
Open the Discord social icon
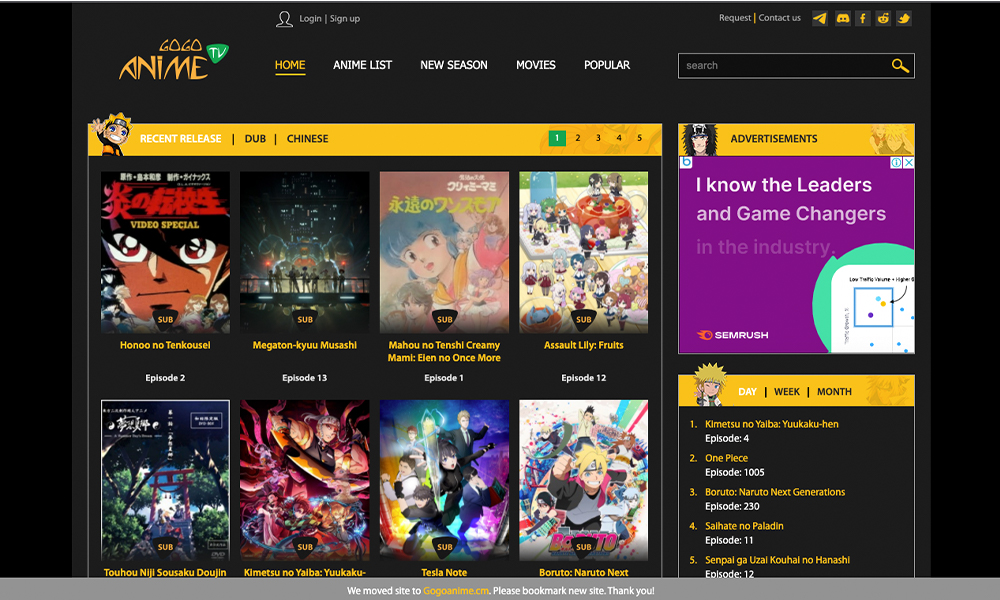842,18
